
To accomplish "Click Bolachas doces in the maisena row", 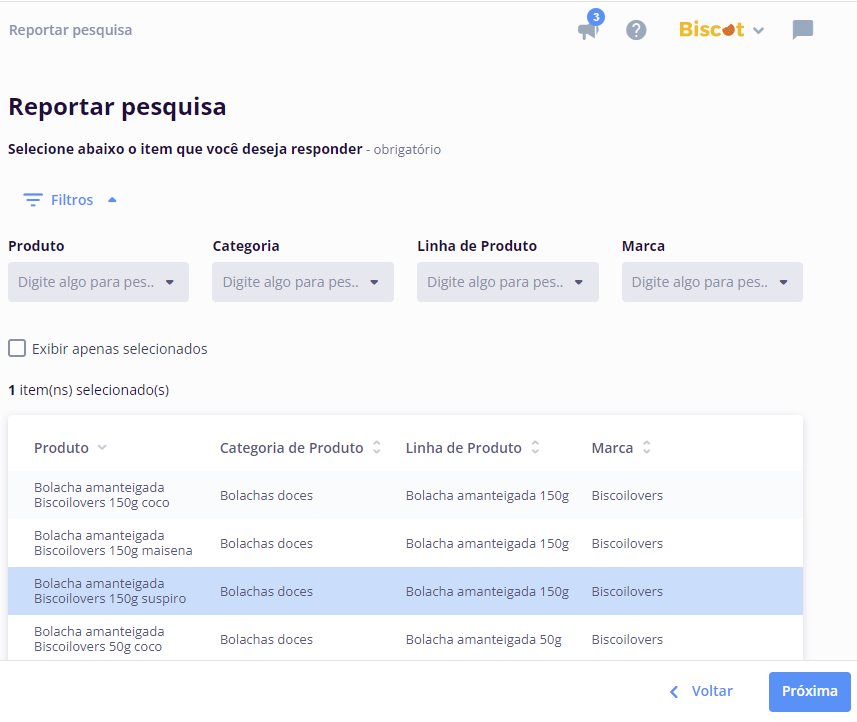I will click(x=267, y=543).
